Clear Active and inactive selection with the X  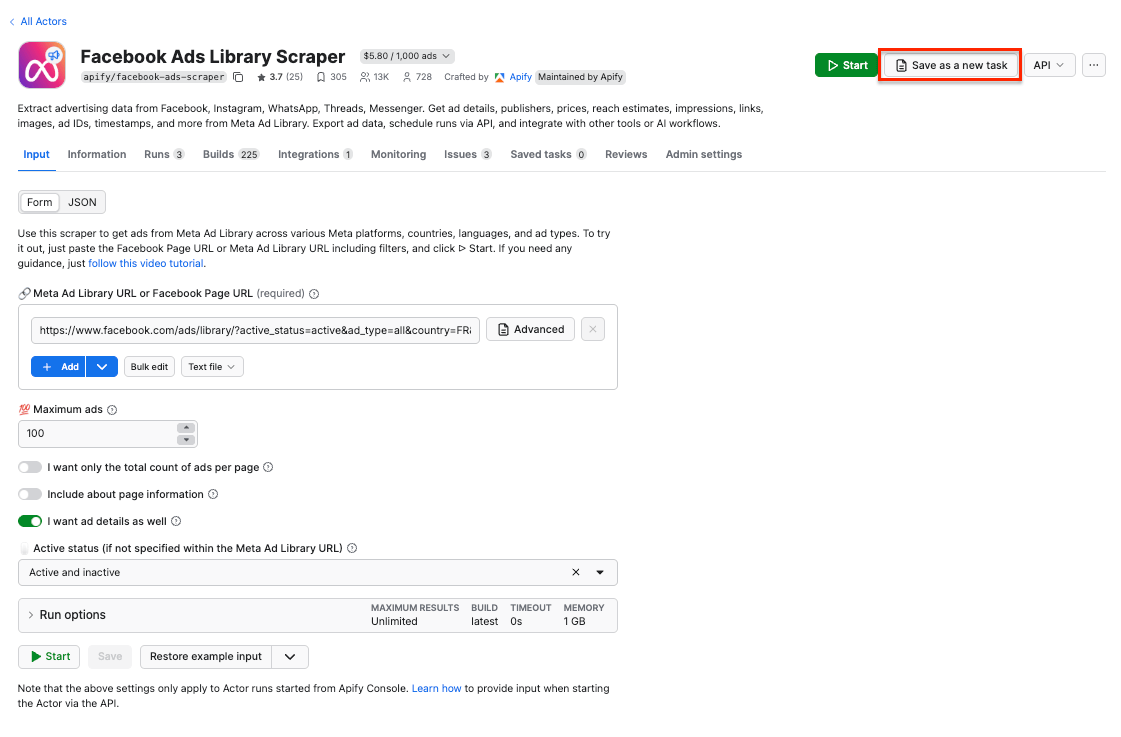coord(576,572)
